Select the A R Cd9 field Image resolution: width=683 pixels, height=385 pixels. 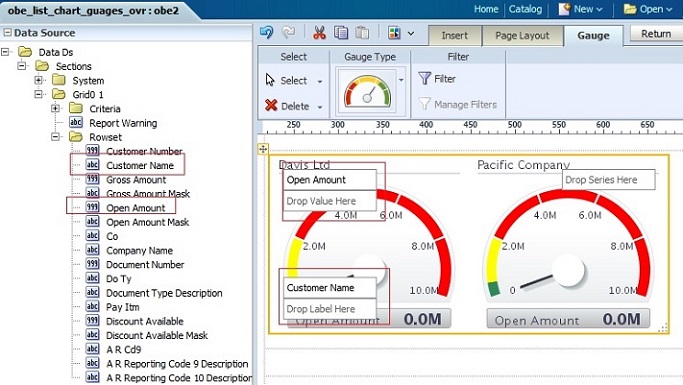(124, 349)
